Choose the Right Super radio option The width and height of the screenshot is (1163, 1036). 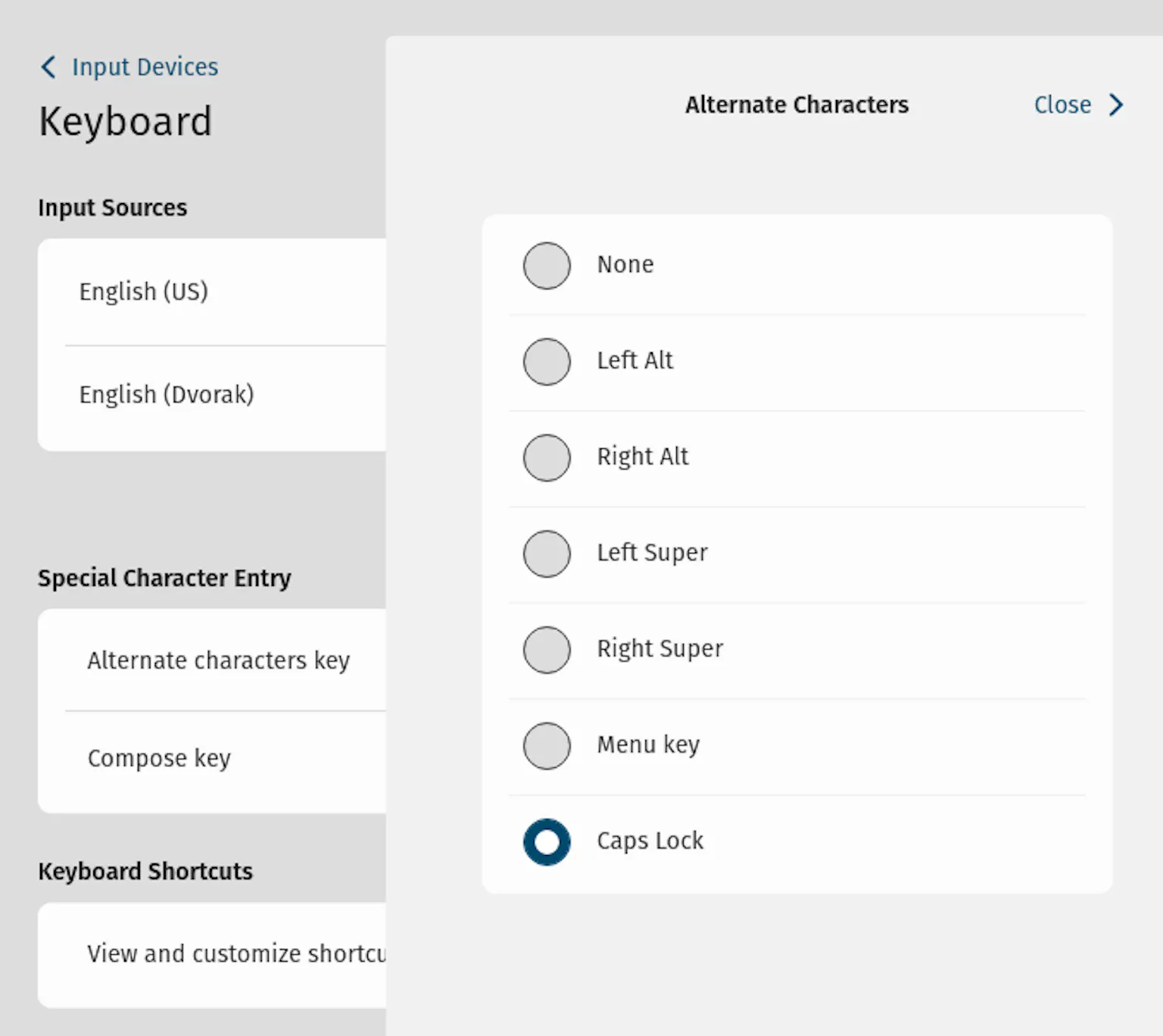coord(547,650)
